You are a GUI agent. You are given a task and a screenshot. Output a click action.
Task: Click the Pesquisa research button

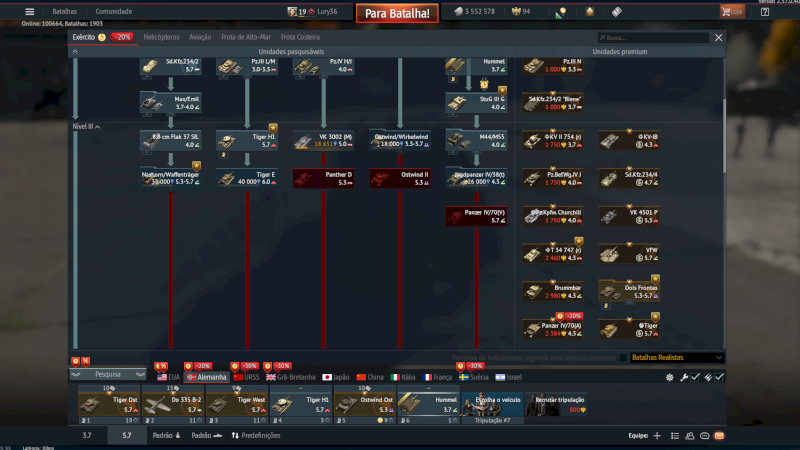(x=108, y=374)
